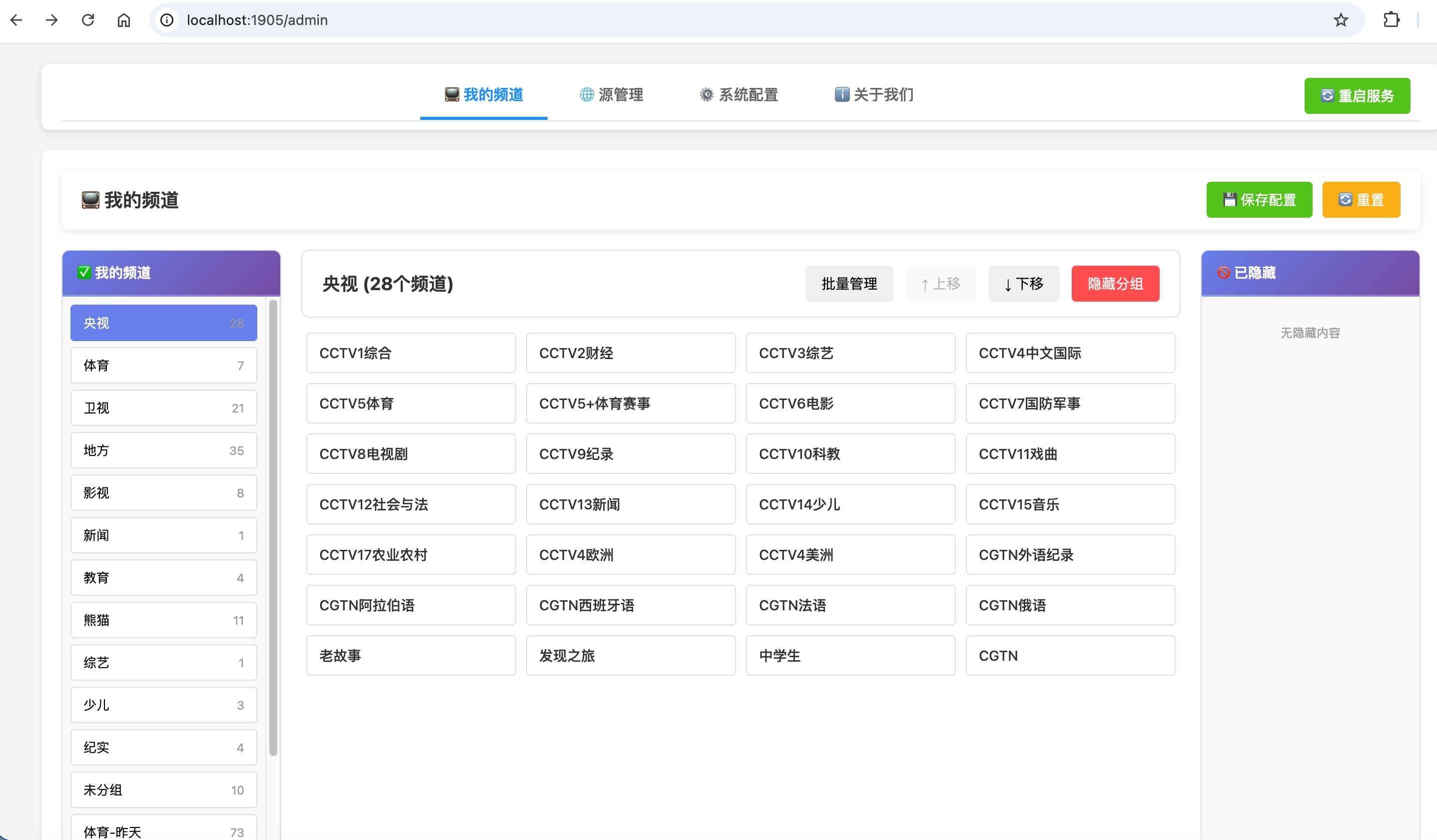Move group down with 下移

click(1024, 284)
